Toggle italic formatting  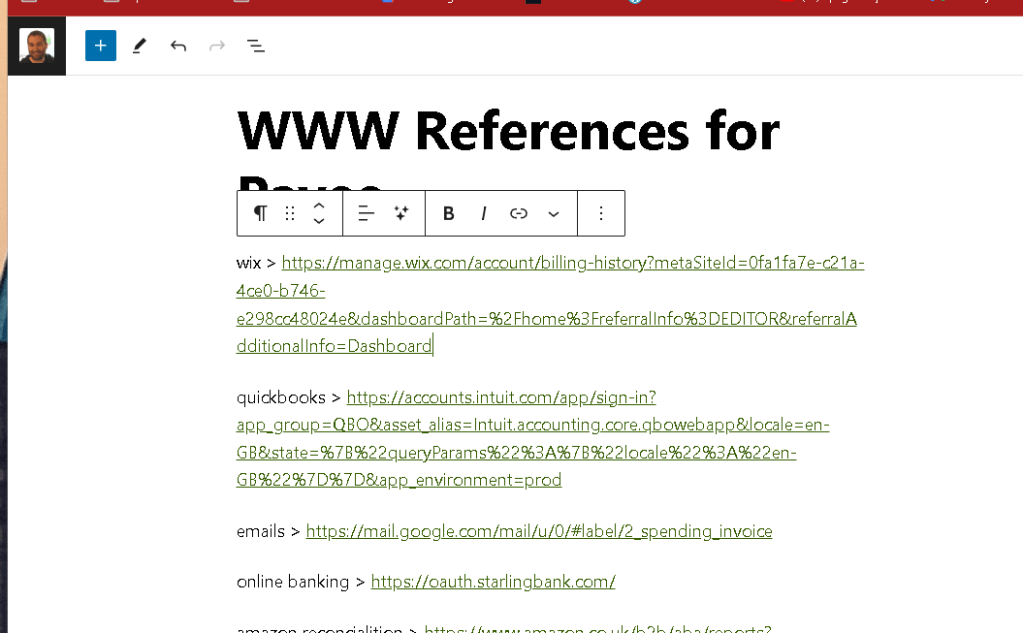pyautogui.click(x=483, y=213)
